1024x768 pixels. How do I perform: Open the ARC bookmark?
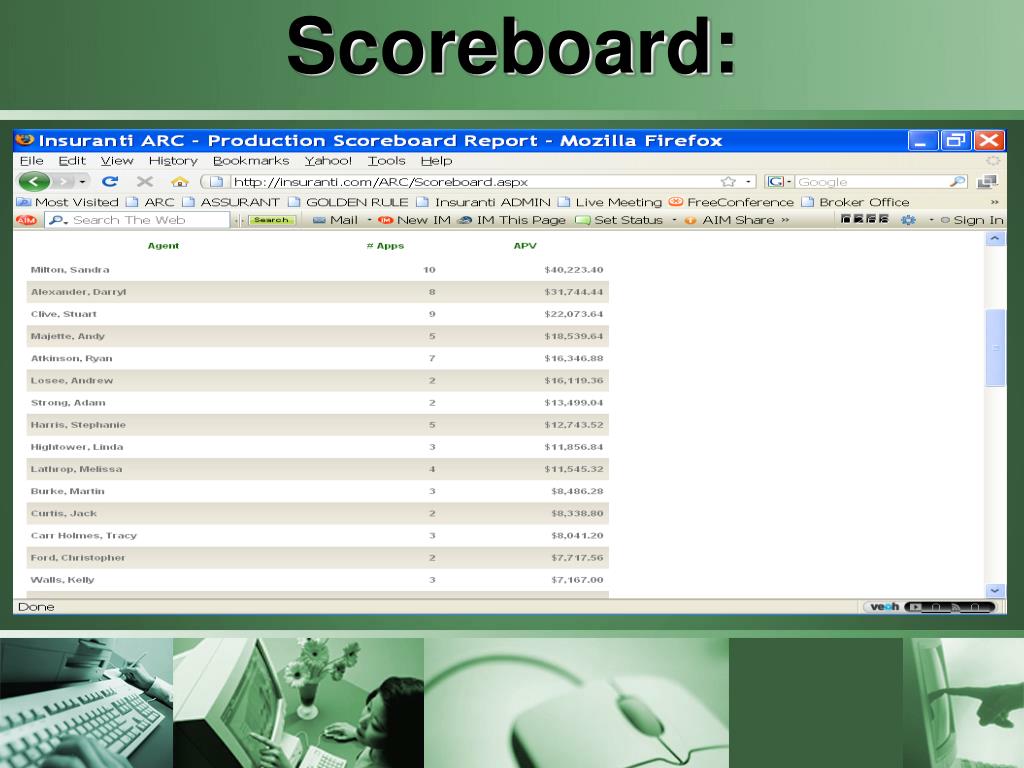(x=151, y=202)
